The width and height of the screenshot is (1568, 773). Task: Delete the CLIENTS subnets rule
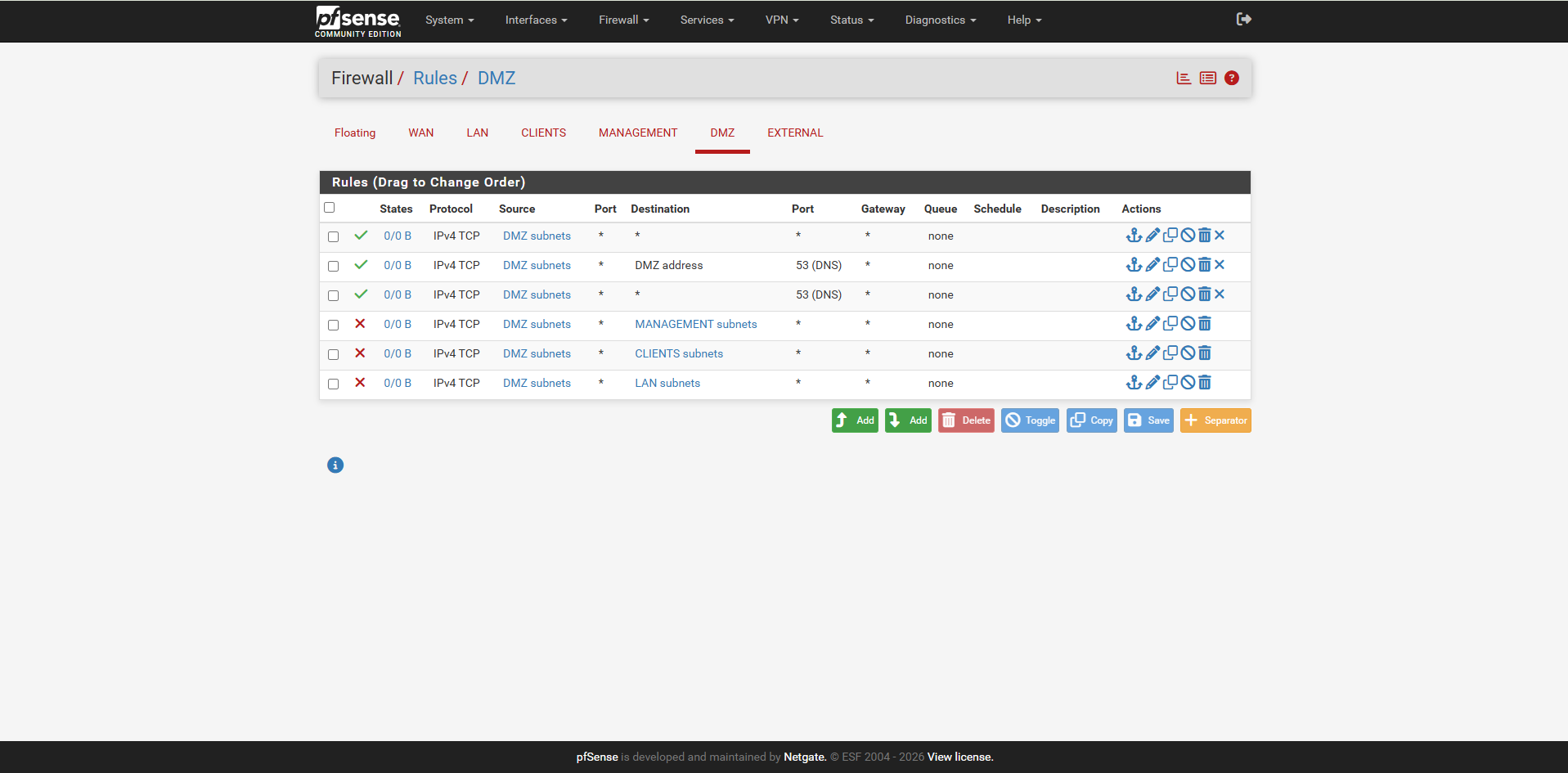(x=1204, y=353)
